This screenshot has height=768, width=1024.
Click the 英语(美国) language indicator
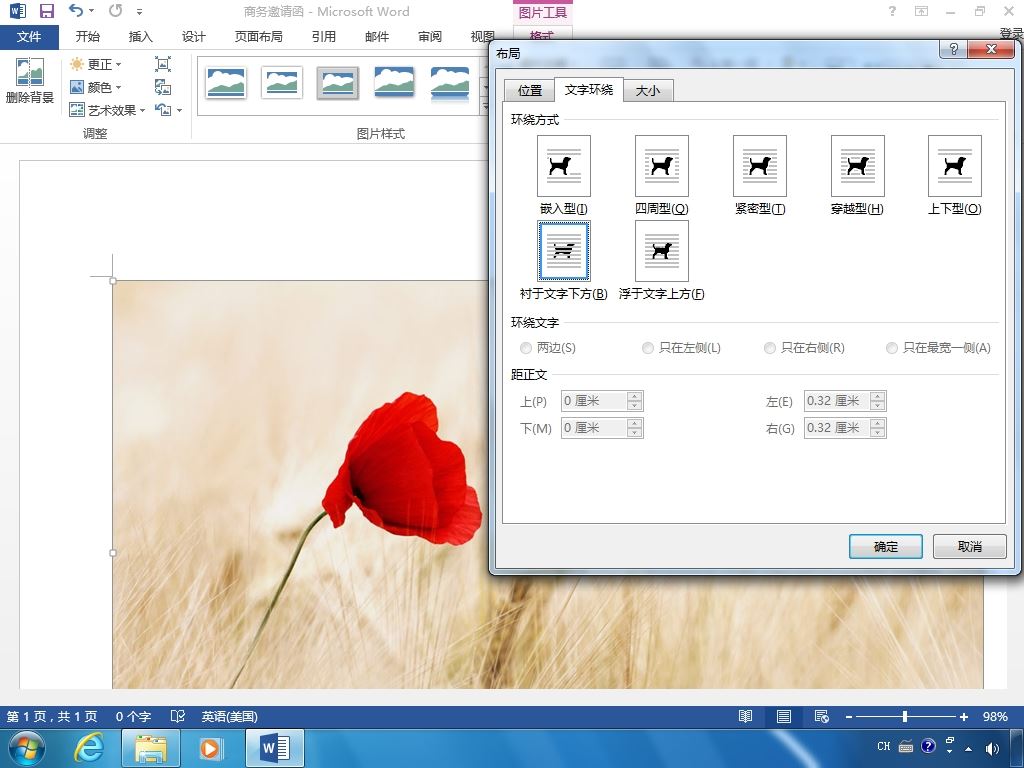(x=229, y=716)
